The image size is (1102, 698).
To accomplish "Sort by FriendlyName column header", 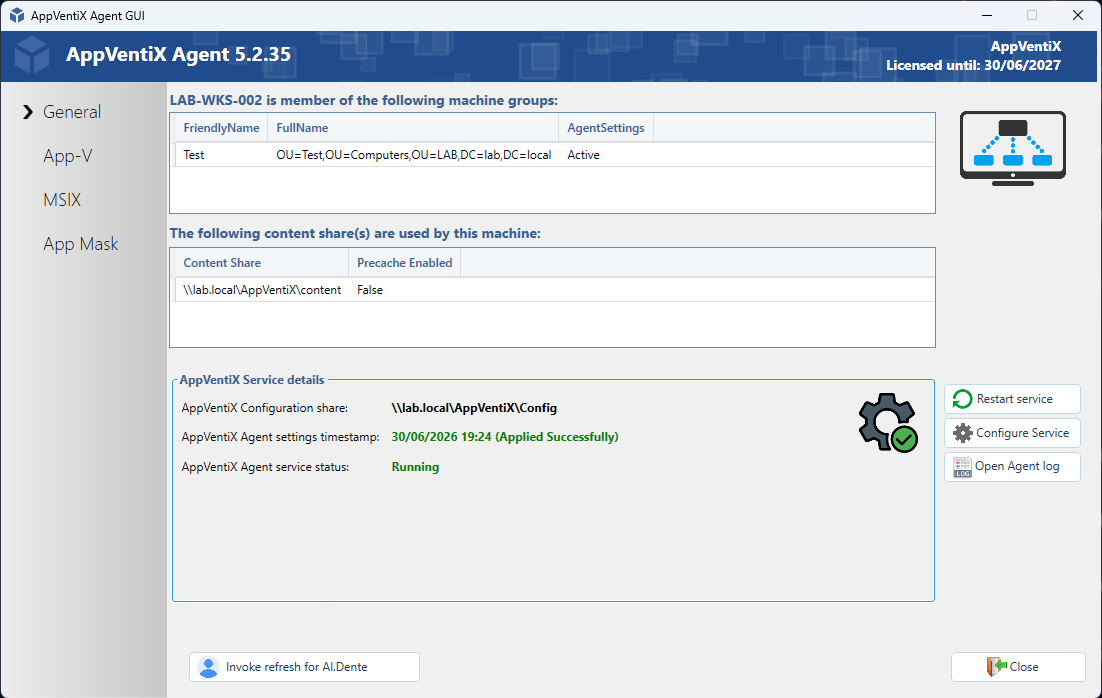I will [x=221, y=128].
